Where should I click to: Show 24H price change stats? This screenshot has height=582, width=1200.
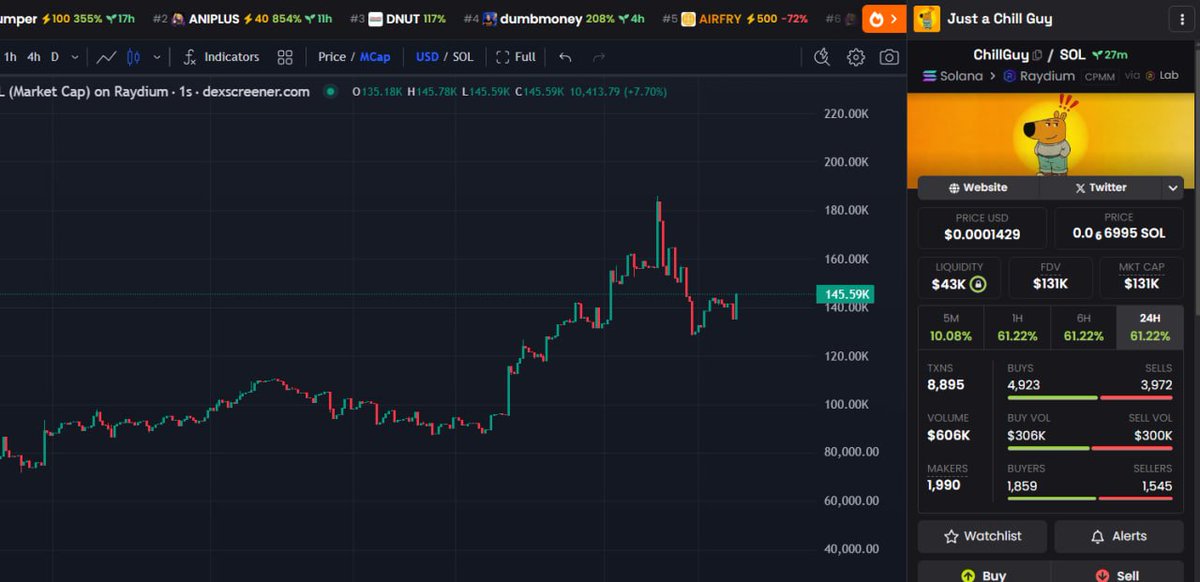click(x=1150, y=327)
